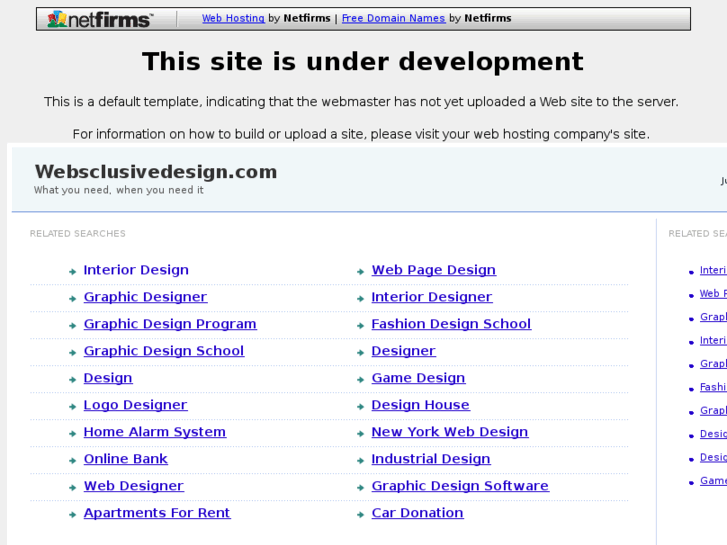Click the Websclusivedesign.com heading
This screenshot has width=727, height=545.
tap(156, 172)
